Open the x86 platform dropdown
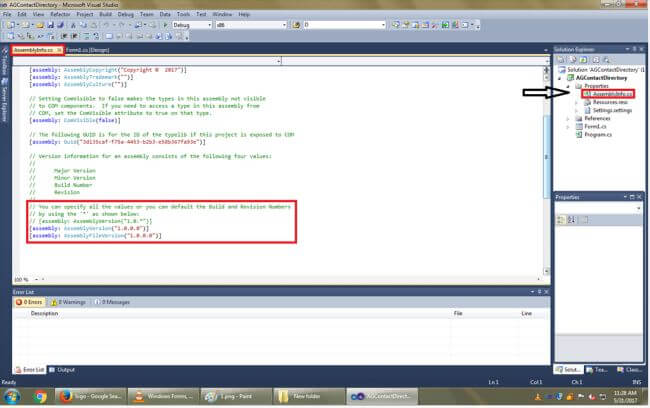Image resolution: width=650 pixels, height=408 pixels. [x=284, y=25]
